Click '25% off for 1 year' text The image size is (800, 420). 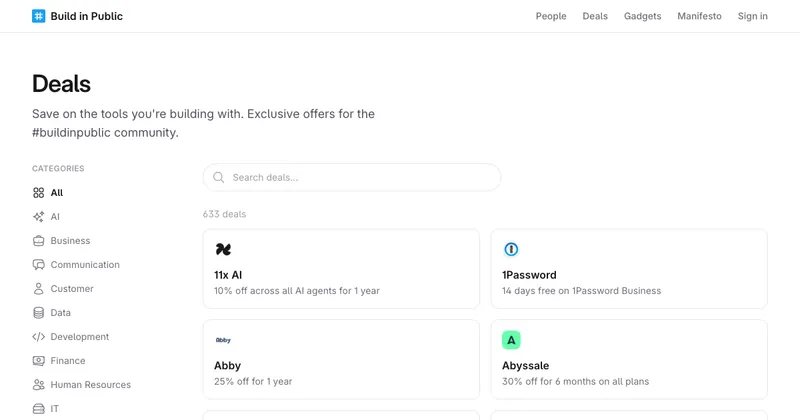pos(253,382)
